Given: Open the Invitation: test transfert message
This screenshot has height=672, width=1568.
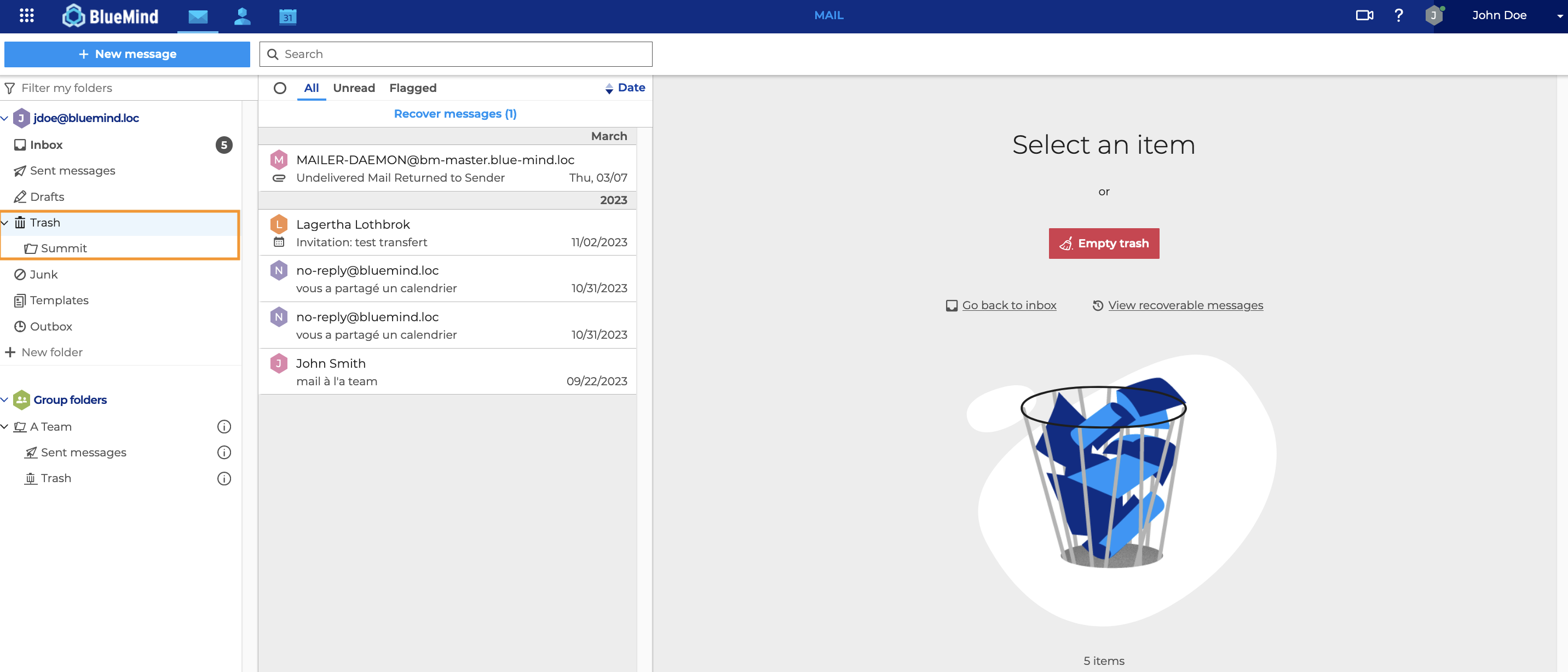Looking at the screenshot, I should (447, 233).
